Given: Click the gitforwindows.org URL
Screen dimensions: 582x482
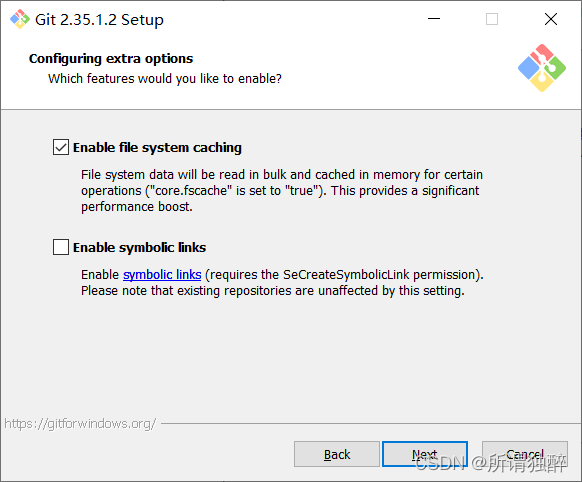Looking at the screenshot, I should point(80,423).
